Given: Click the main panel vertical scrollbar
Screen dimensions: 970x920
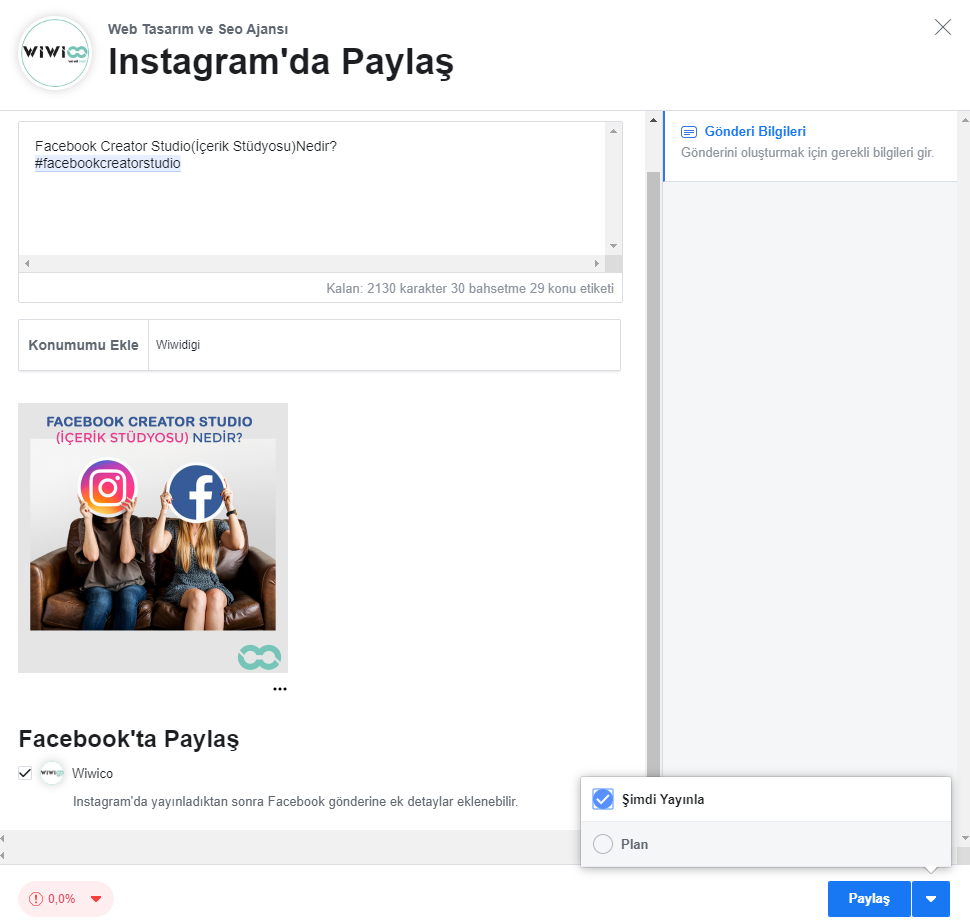Looking at the screenshot, I should (653, 450).
